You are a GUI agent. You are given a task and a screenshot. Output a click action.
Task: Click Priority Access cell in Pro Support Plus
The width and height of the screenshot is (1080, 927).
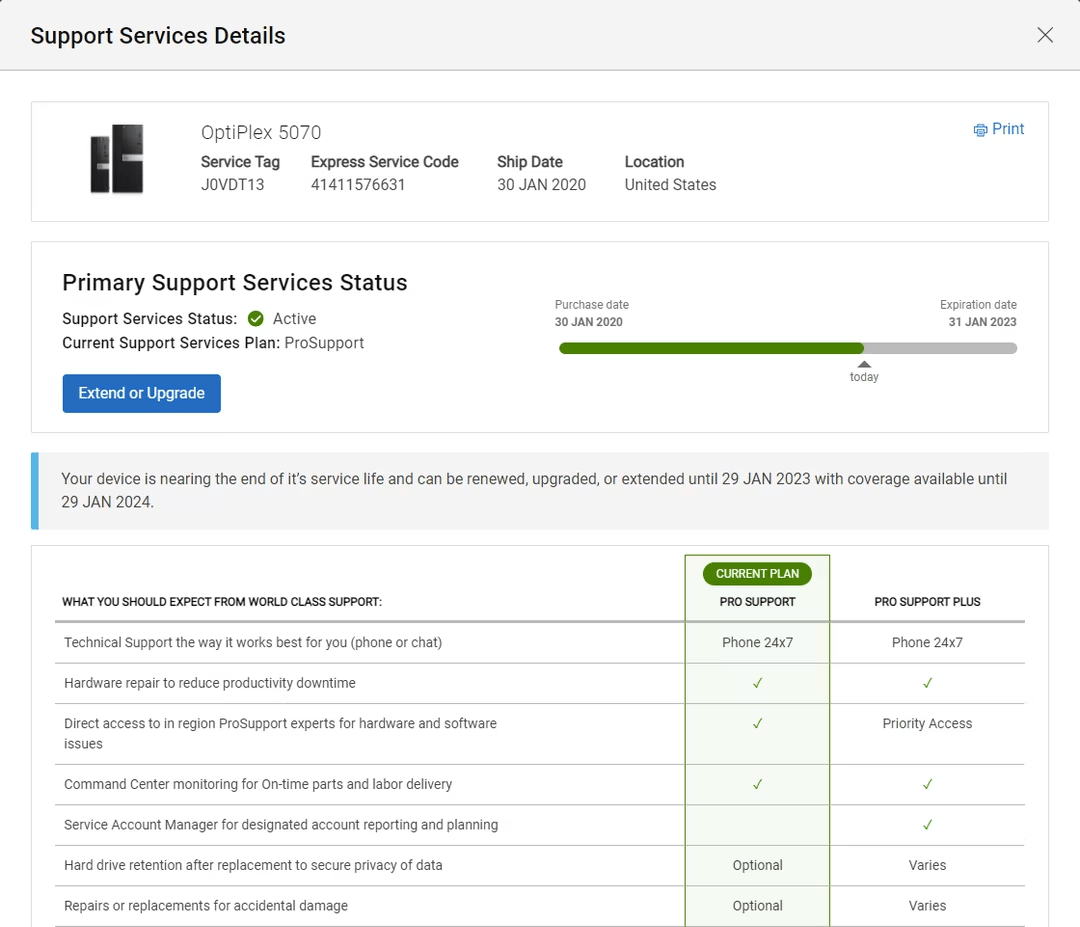point(927,724)
